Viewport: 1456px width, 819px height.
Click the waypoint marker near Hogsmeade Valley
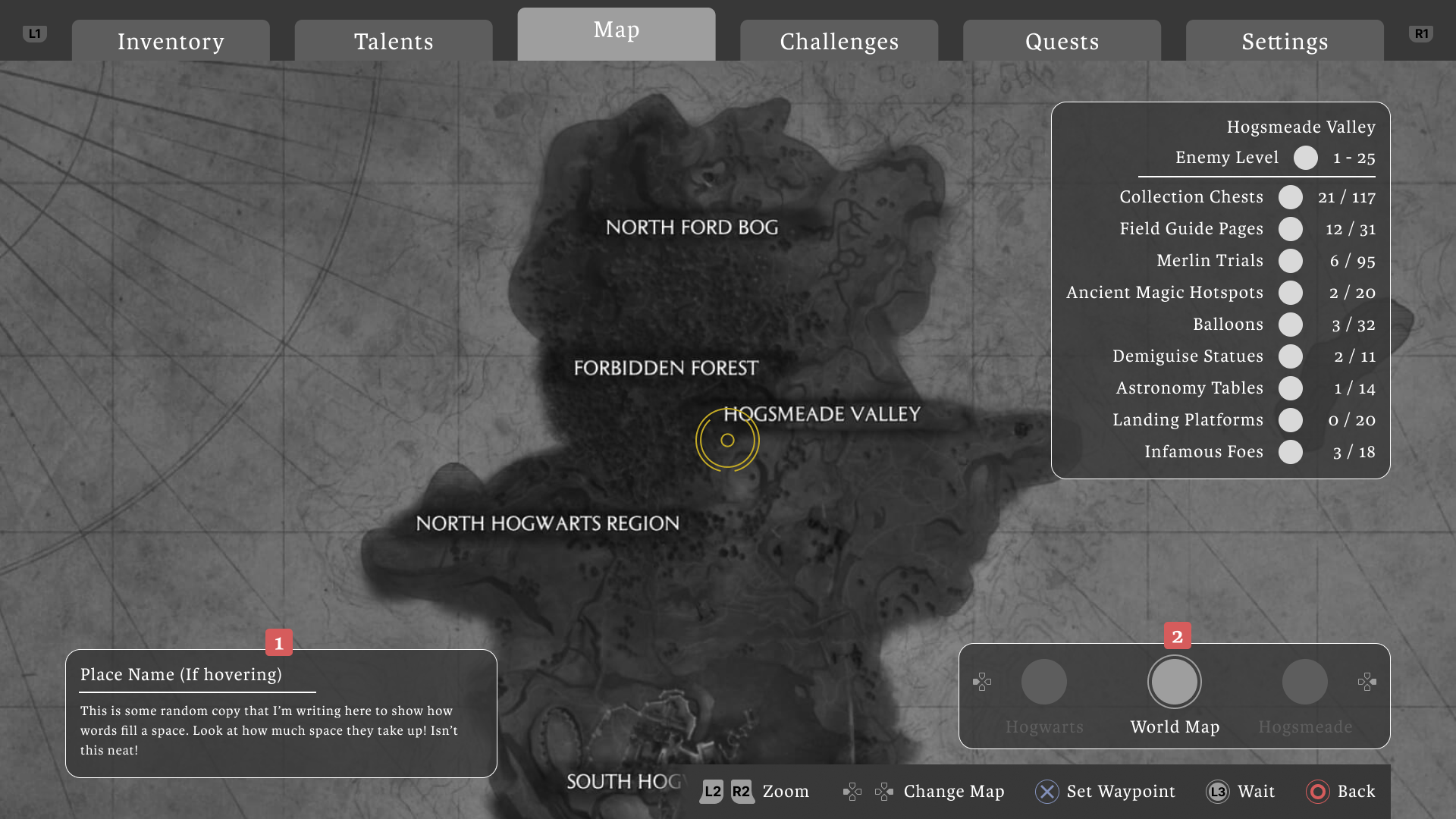click(727, 440)
